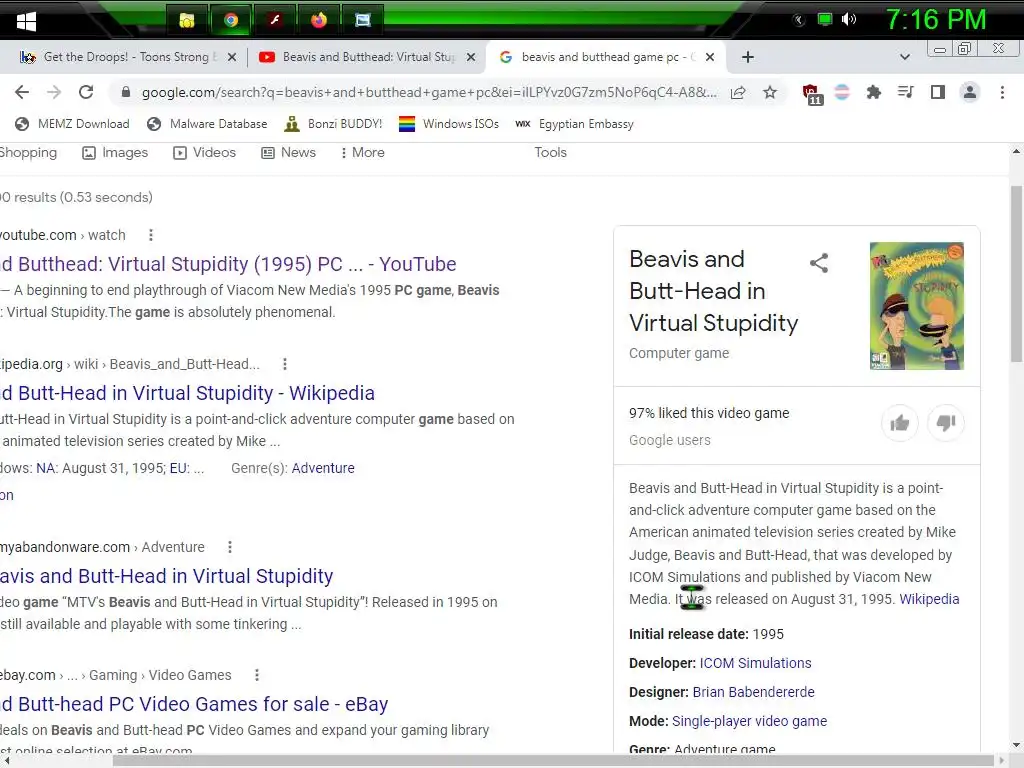Open eBay result's three-dot options
Image resolution: width=1024 pixels, height=768 pixels.
click(257, 675)
